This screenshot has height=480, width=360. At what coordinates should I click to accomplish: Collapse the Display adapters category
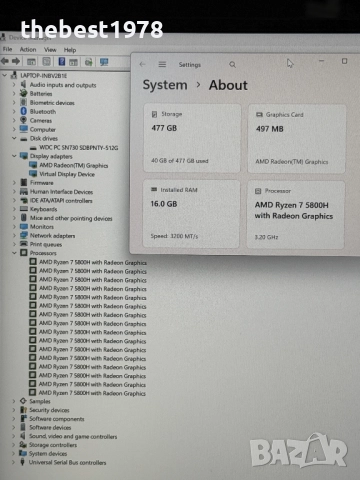click(x=14, y=156)
